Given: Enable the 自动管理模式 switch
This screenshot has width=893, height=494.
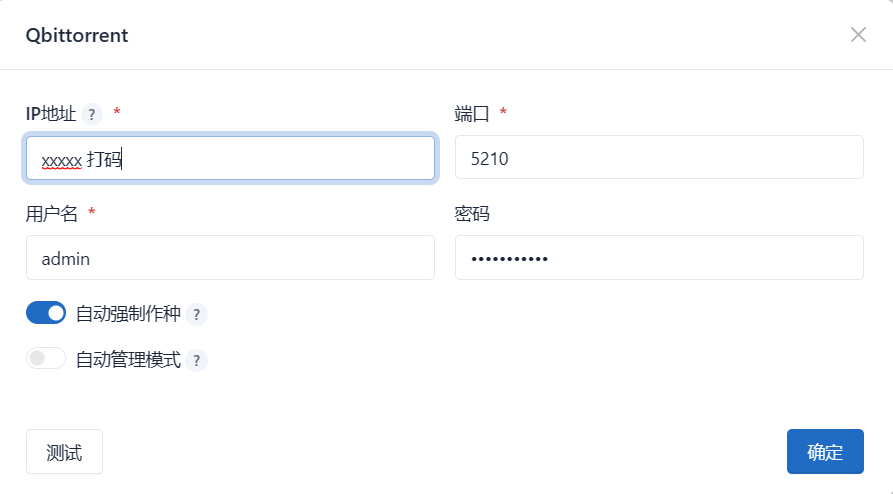Looking at the screenshot, I should 46,358.
